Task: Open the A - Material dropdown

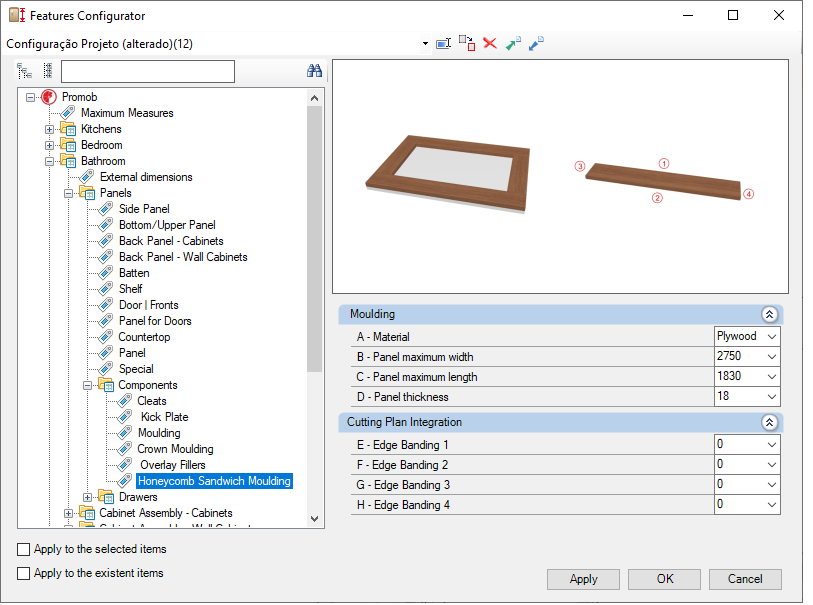Action: coord(772,336)
